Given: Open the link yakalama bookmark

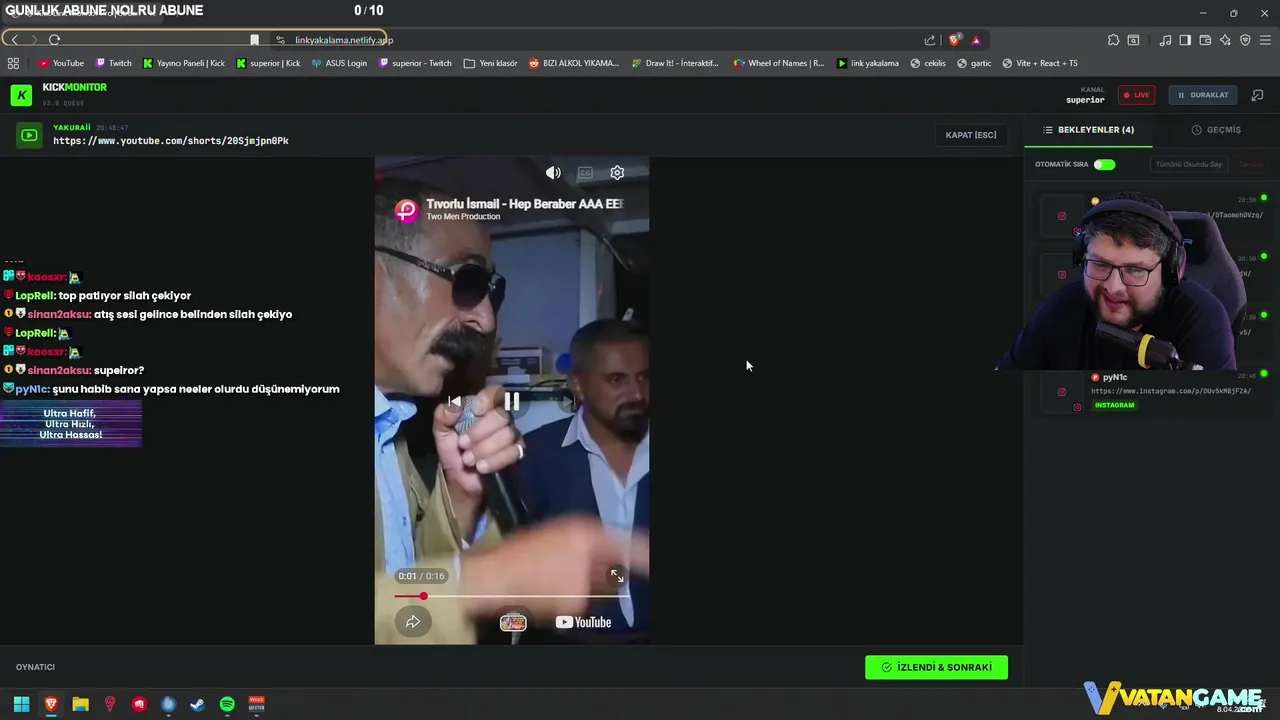Looking at the screenshot, I should click(x=868, y=63).
